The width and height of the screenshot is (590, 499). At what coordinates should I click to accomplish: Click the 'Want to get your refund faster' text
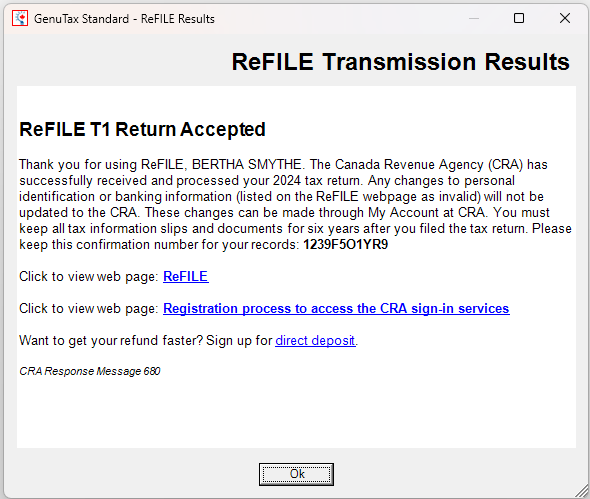pyautogui.click(x=111, y=341)
